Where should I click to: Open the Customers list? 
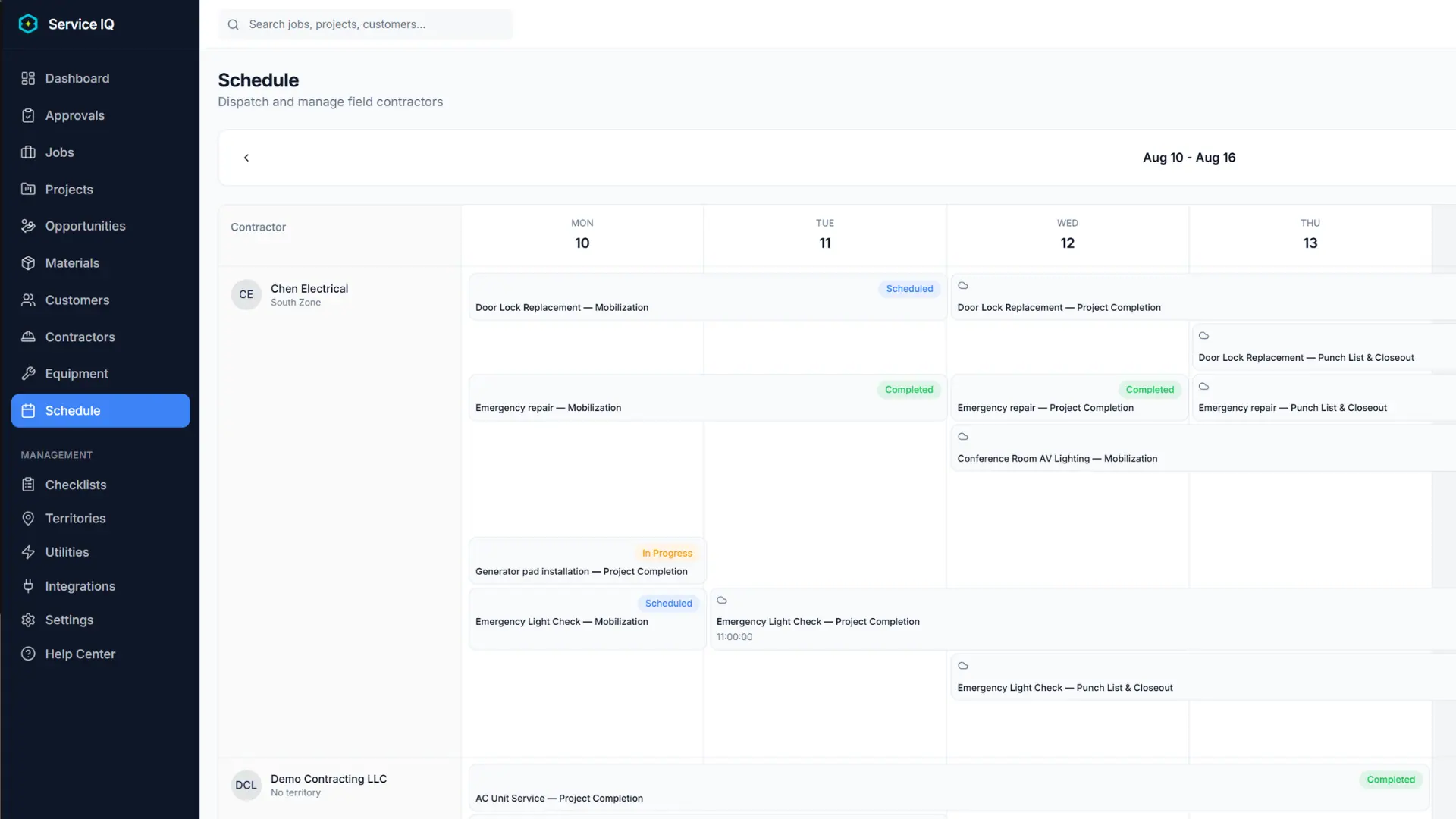click(100, 300)
